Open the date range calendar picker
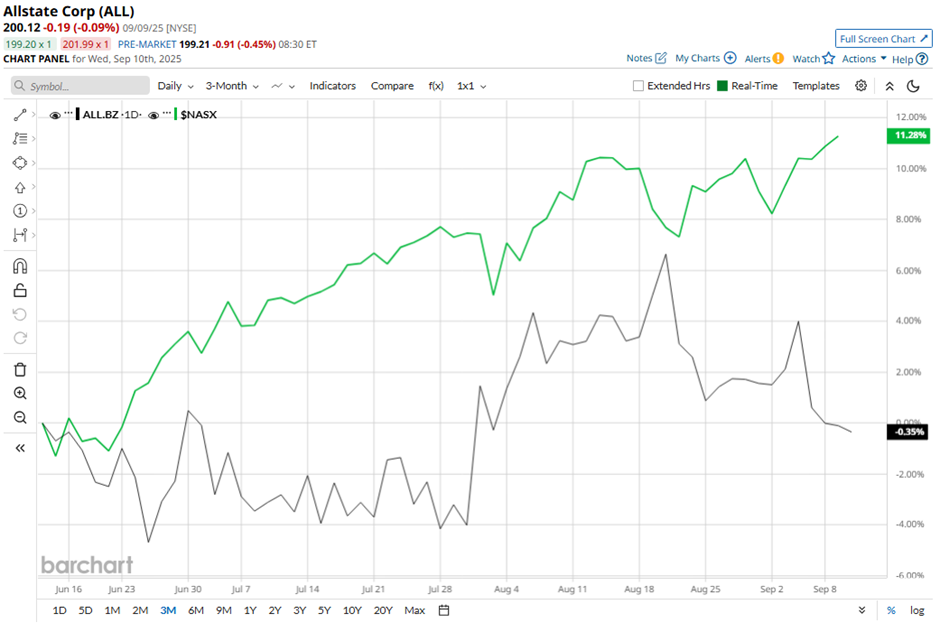This screenshot has width=940, height=623. (x=444, y=610)
